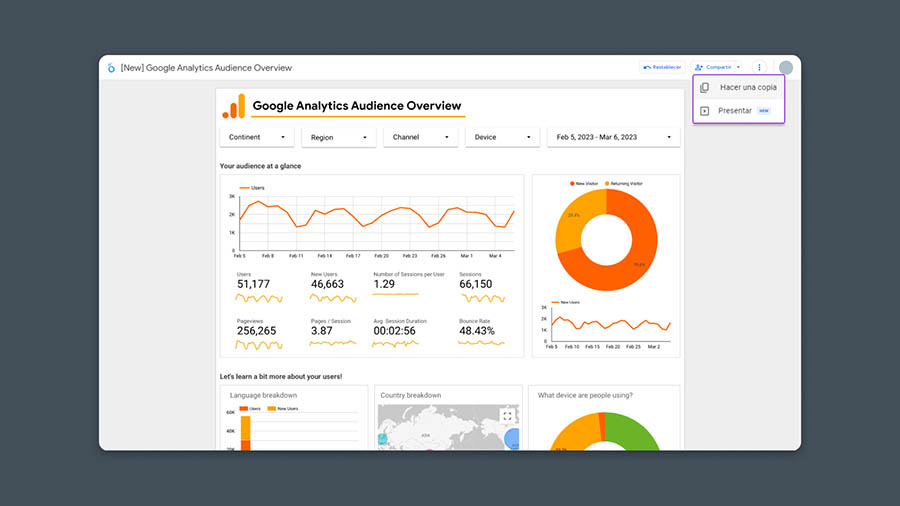The height and width of the screenshot is (506, 900).
Task: Expand the arrow next to Compartir
Action: click(738, 68)
